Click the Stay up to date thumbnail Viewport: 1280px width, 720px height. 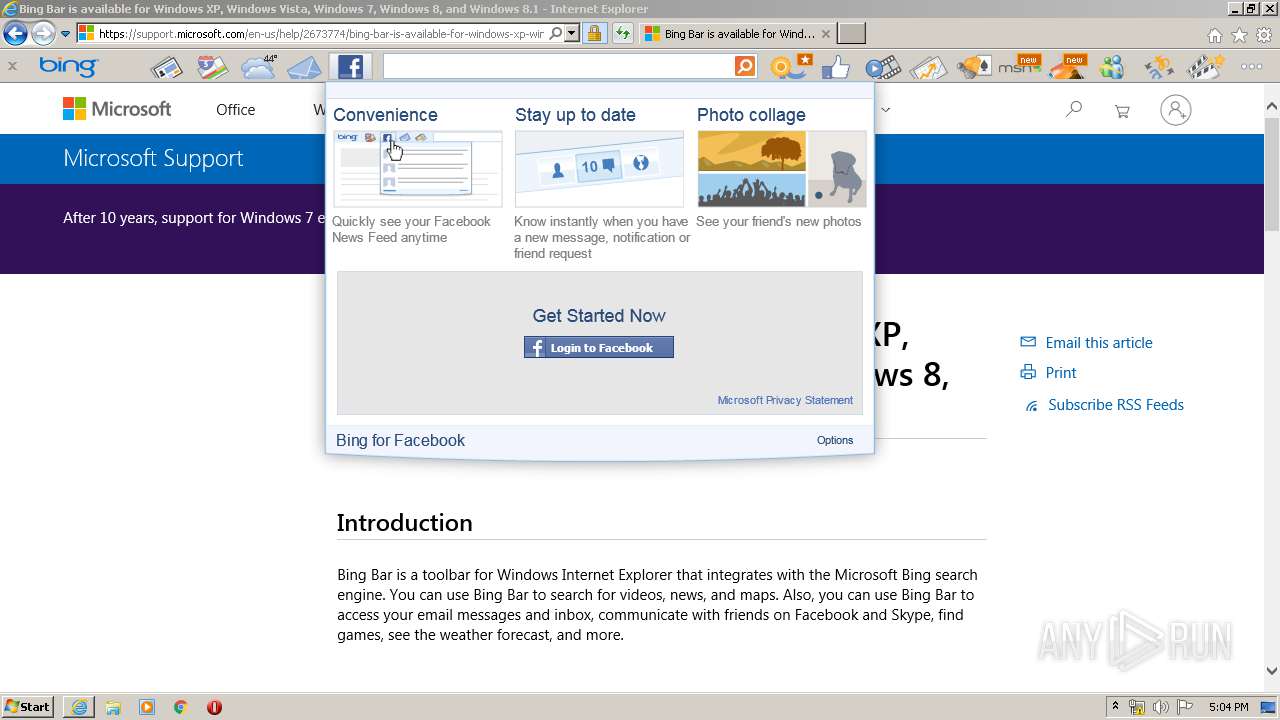click(x=599, y=169)
